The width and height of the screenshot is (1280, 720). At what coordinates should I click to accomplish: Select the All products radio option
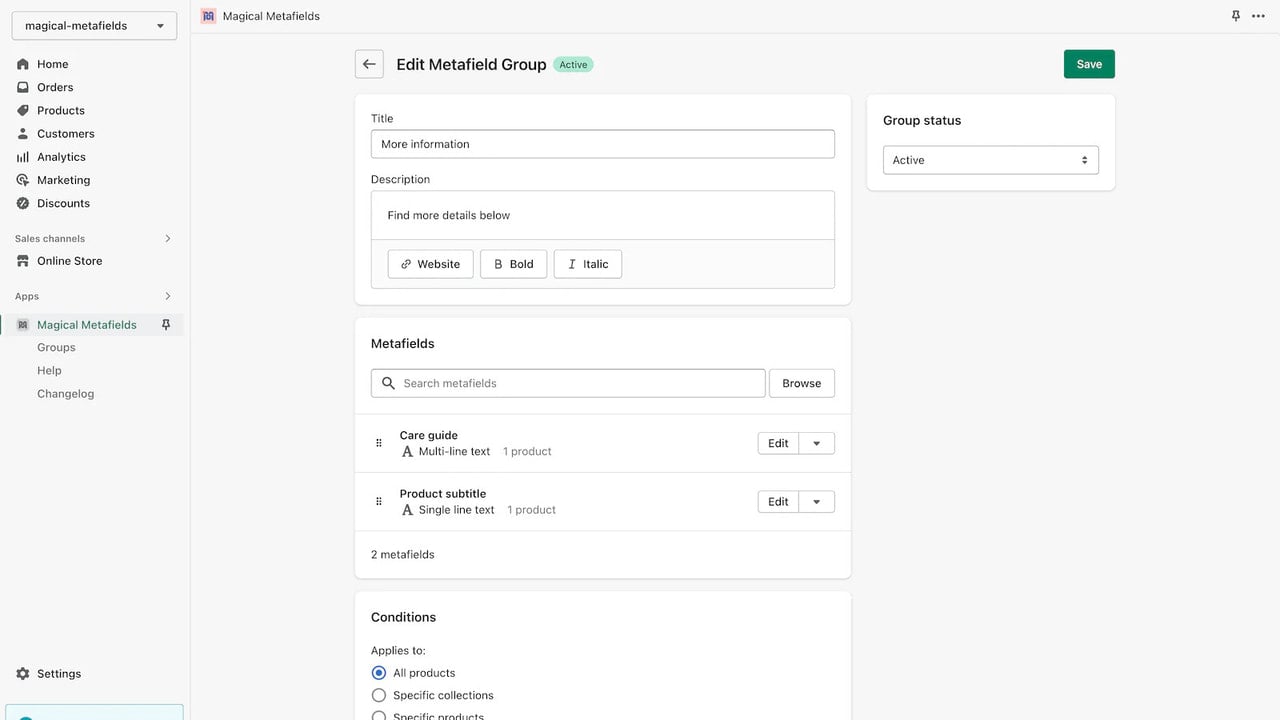click(x=379, y=673)
